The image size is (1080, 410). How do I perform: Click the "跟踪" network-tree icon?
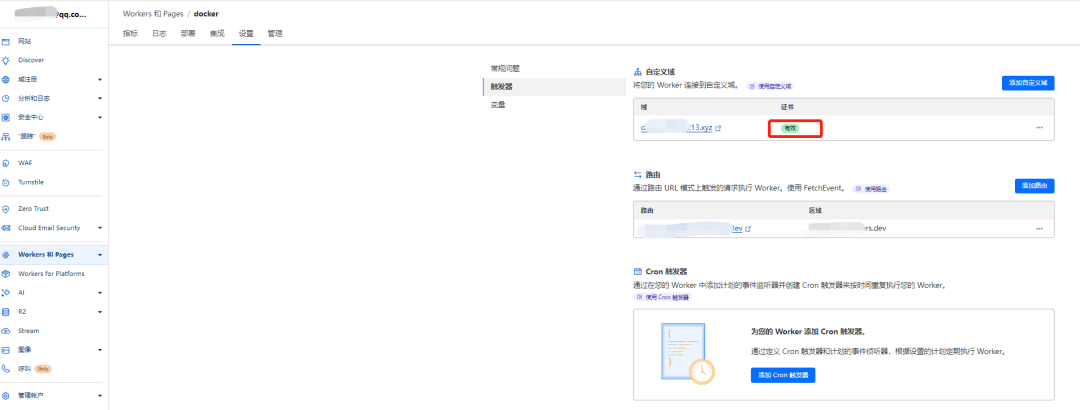tap(6, 136)
